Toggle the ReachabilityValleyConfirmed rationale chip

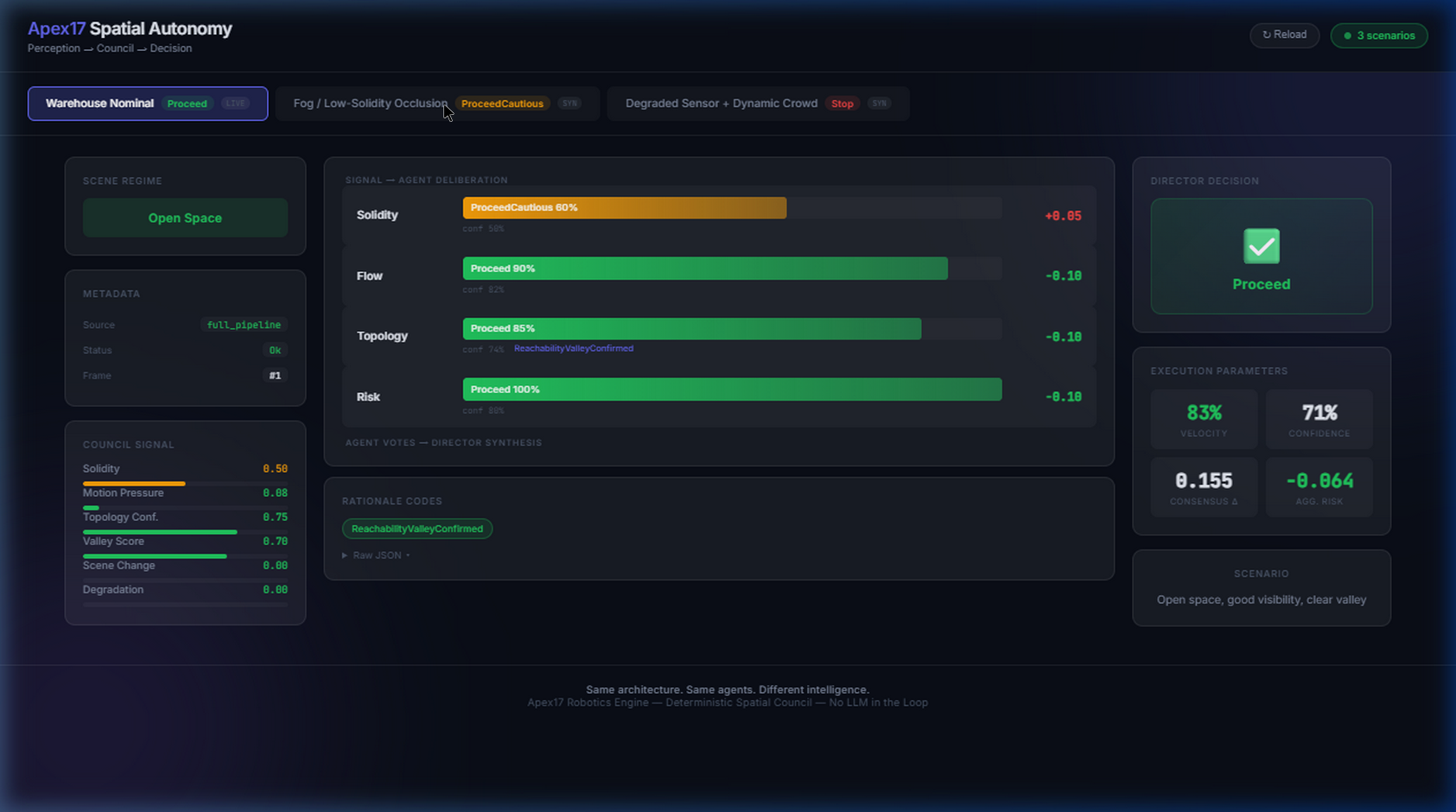[417, 528]
